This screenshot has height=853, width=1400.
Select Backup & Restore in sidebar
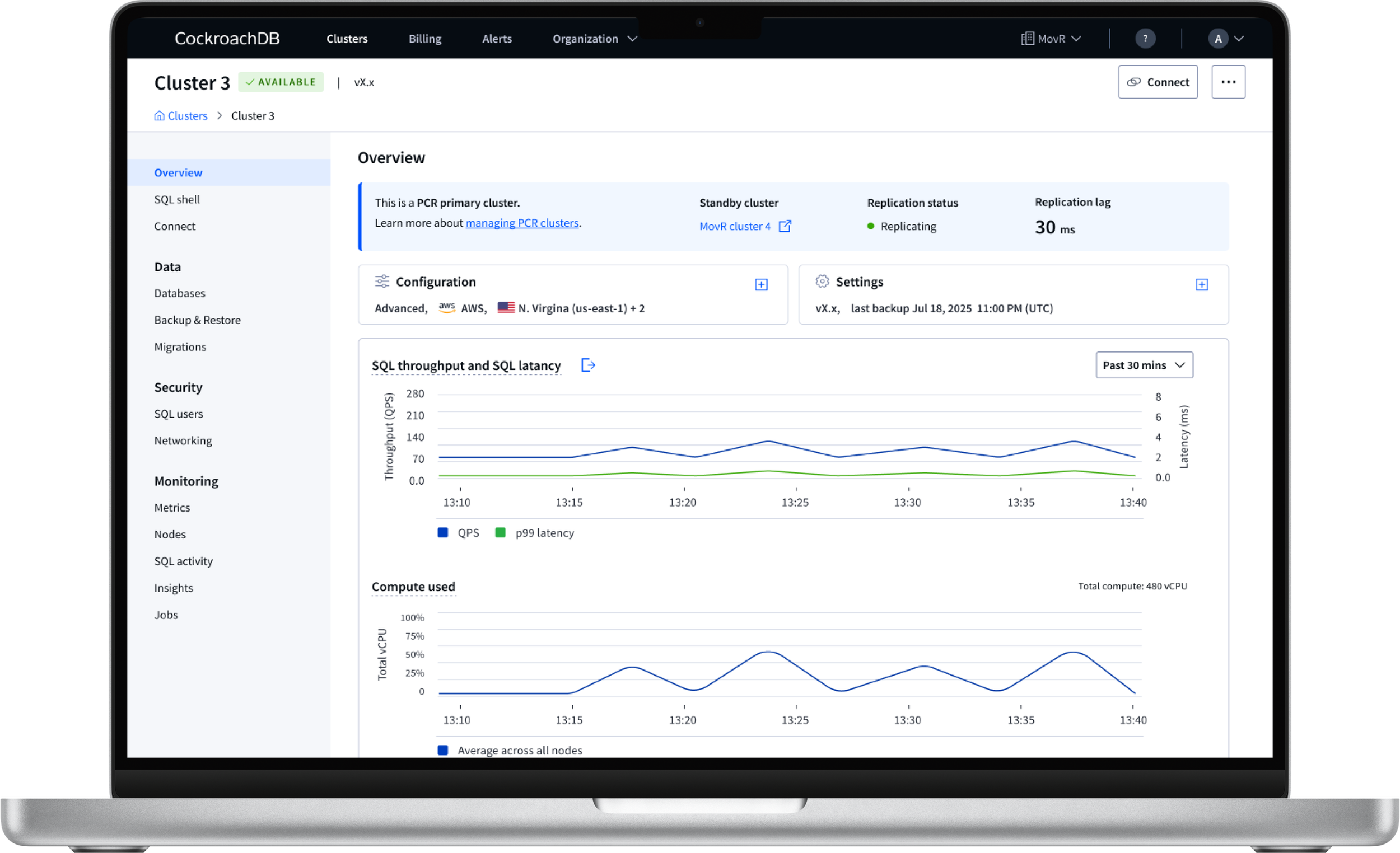(x=197, y=320)
